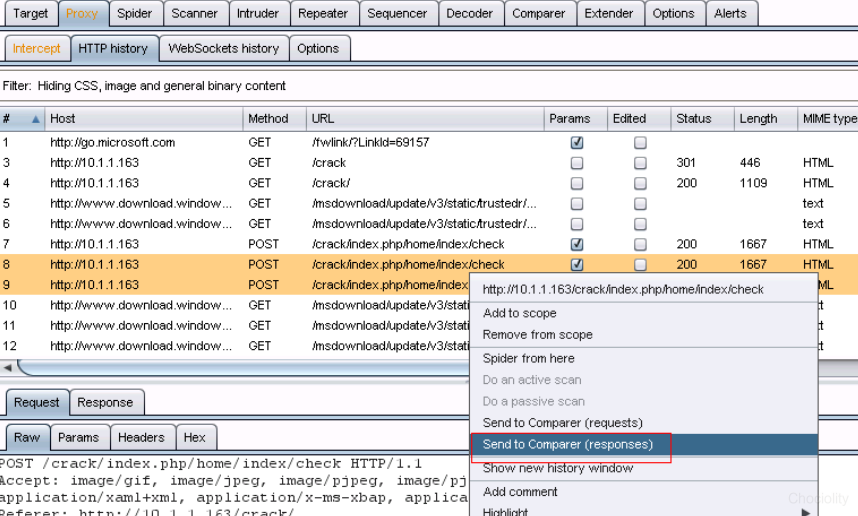This screenshot has height=516, width=858.
Task: Switch to the Intercept sub-tab
Action: (x=37, y=48)
